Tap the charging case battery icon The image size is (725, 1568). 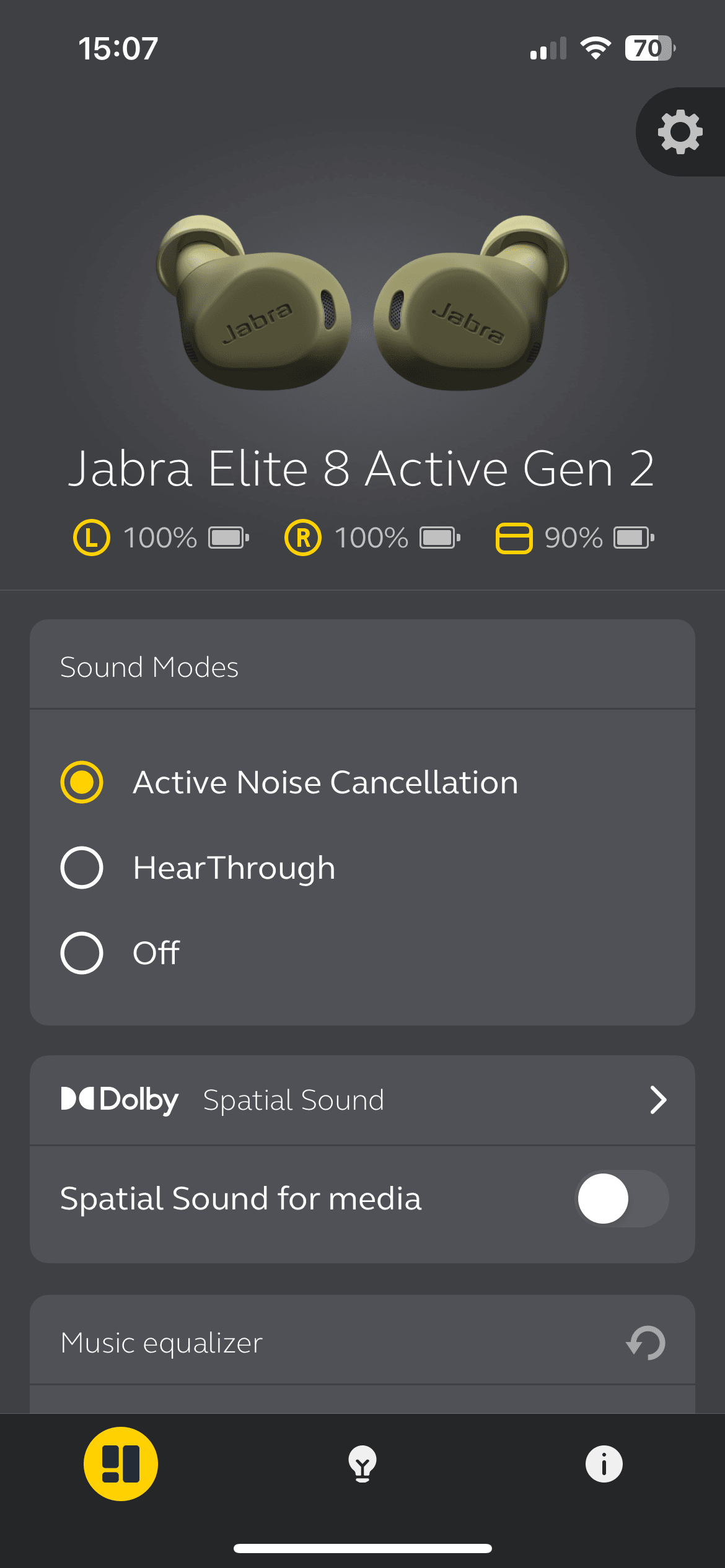pyautogui.click(x=514, y=538)
